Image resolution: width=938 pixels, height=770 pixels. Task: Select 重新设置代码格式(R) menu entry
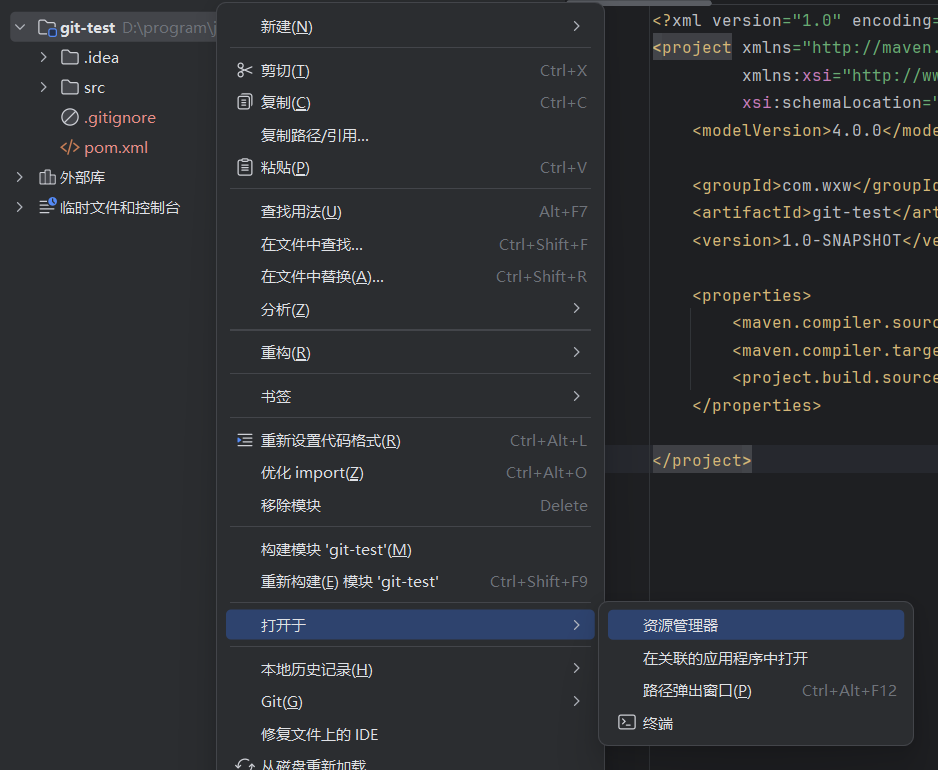coord(410,440)
